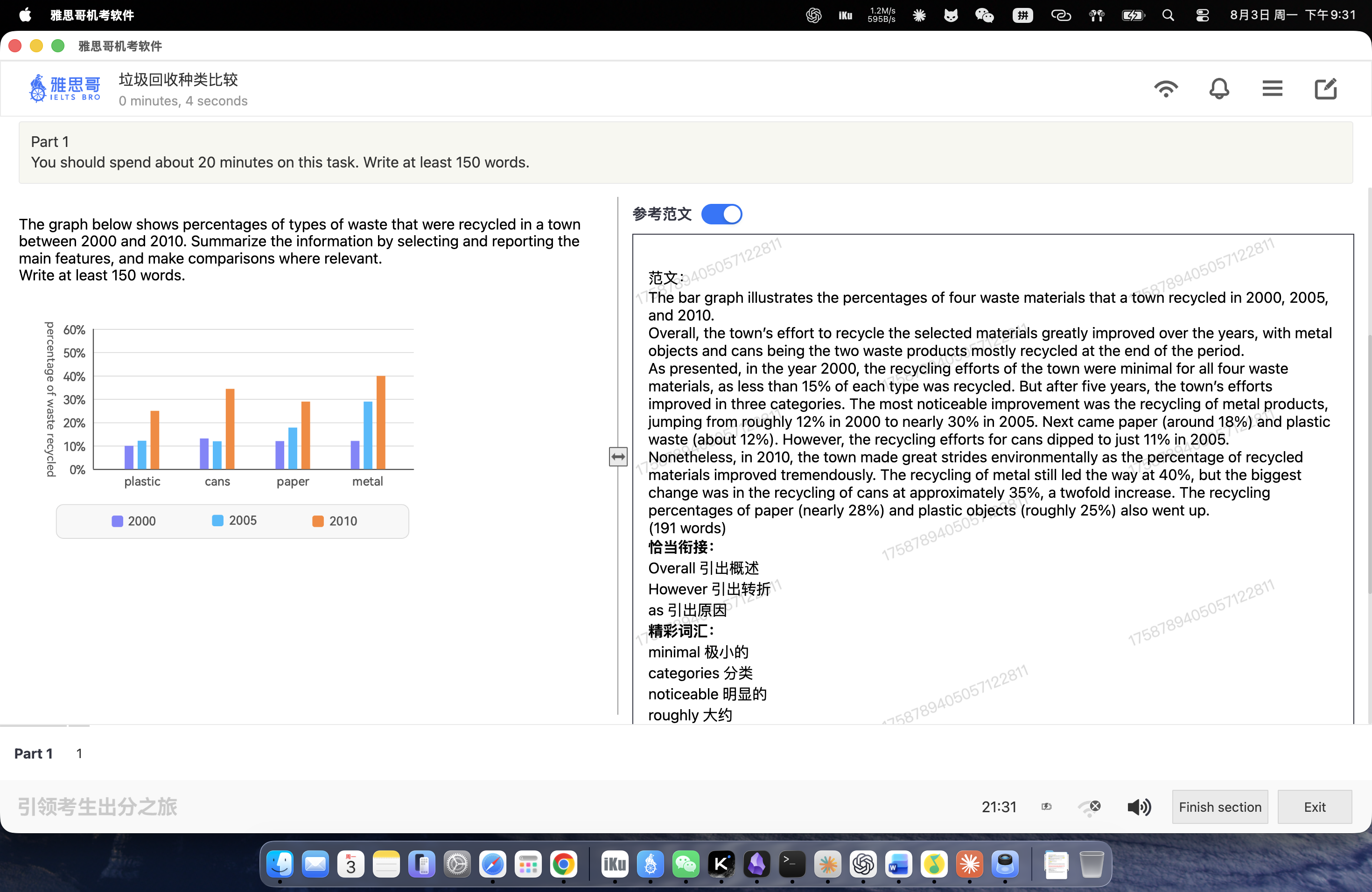1372x892 pixels.
Task: Open notifications with the bell icon
Action: (x=1218, y=89)
